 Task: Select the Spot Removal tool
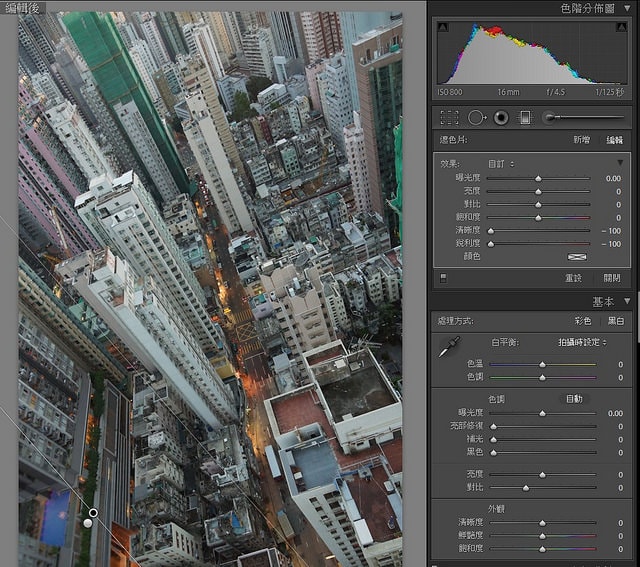tap(476, 118)
